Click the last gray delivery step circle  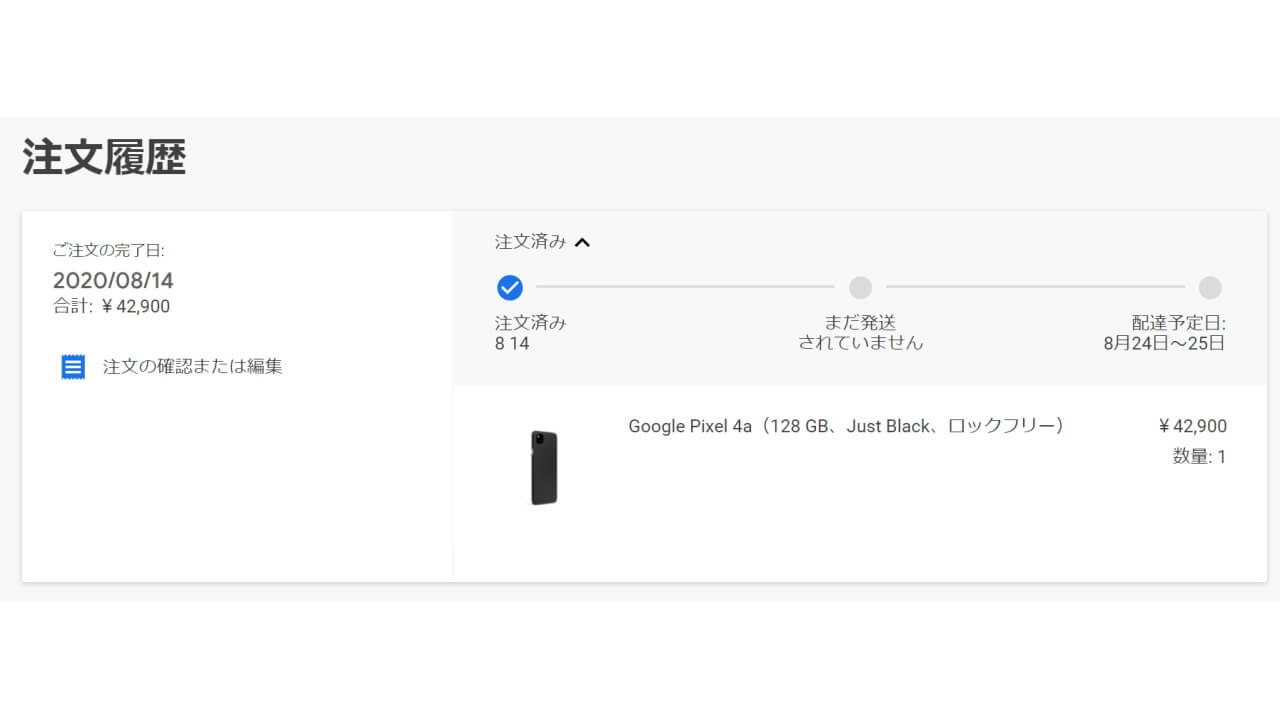tap(1210, 288)
